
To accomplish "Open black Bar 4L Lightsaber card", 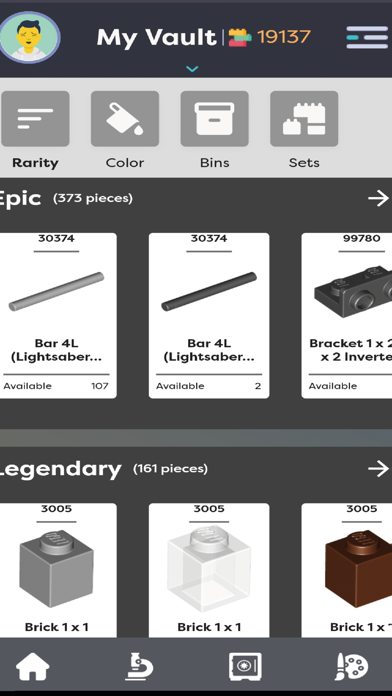I will 209,316.
